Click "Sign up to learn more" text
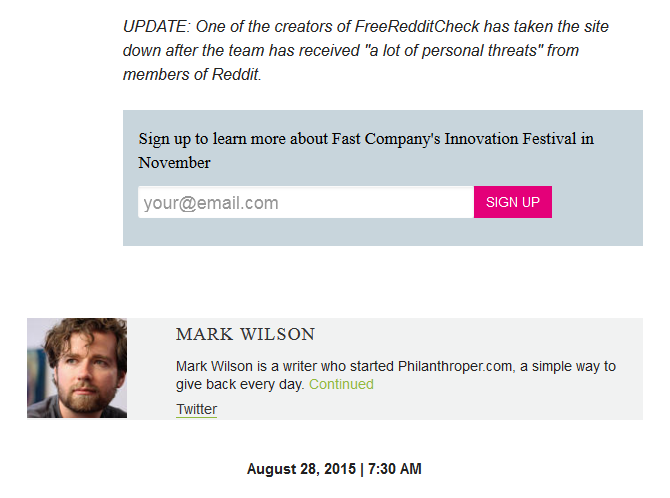 (x=207, y=139)
